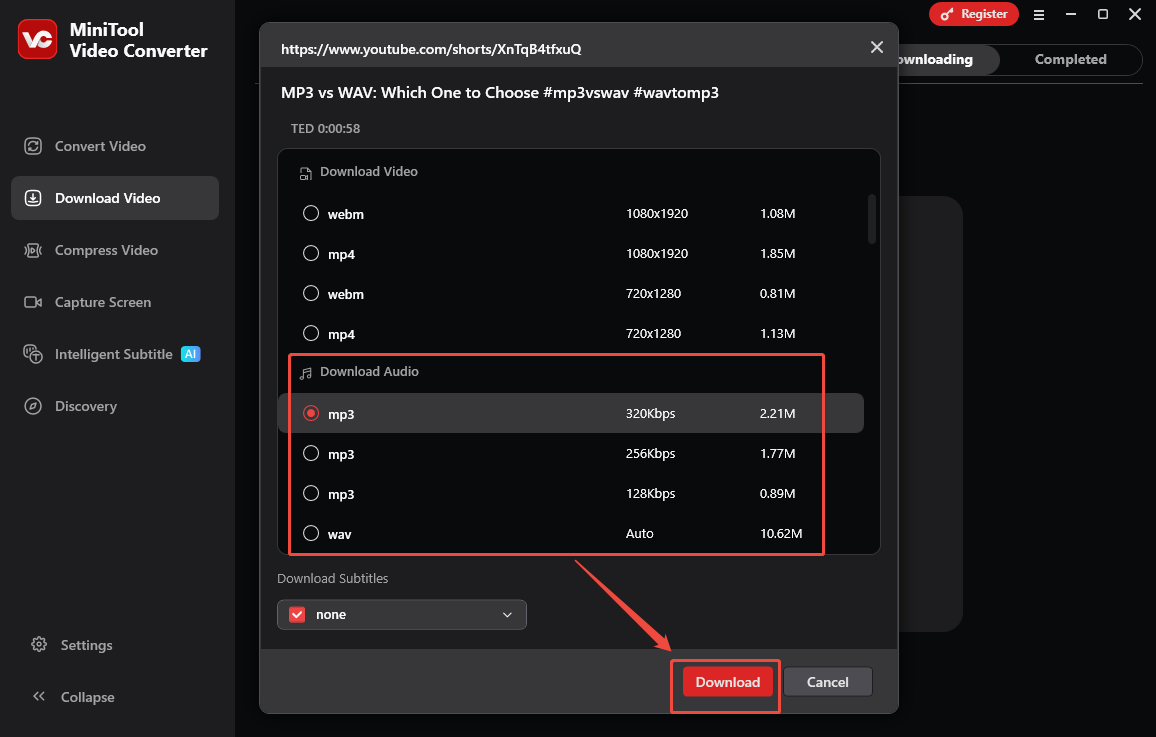
Task: Click the Capture Screen camera icon
Action: click(x=33, y=302)
